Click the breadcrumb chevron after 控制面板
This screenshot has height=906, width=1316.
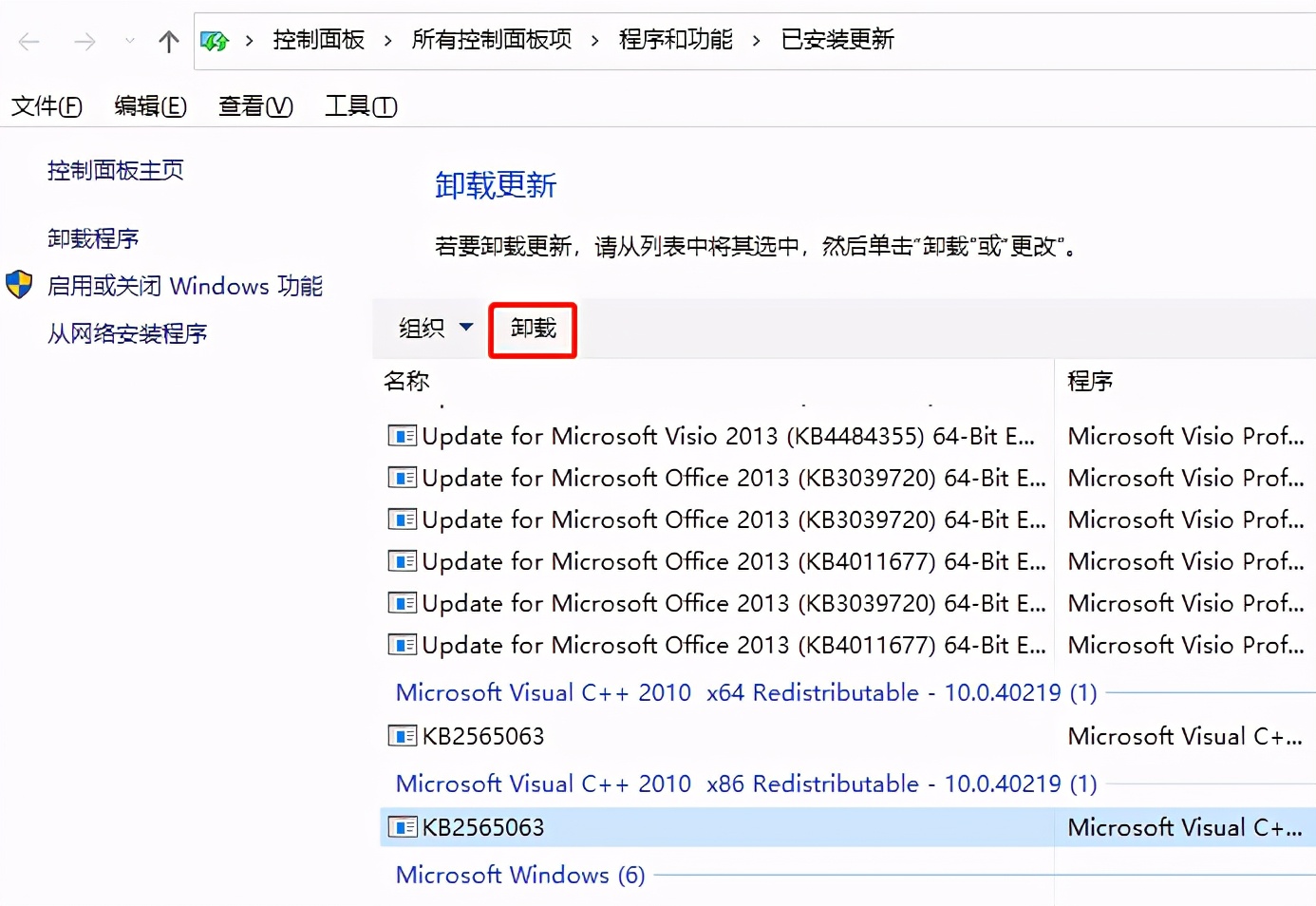click(x=387, y=40)
